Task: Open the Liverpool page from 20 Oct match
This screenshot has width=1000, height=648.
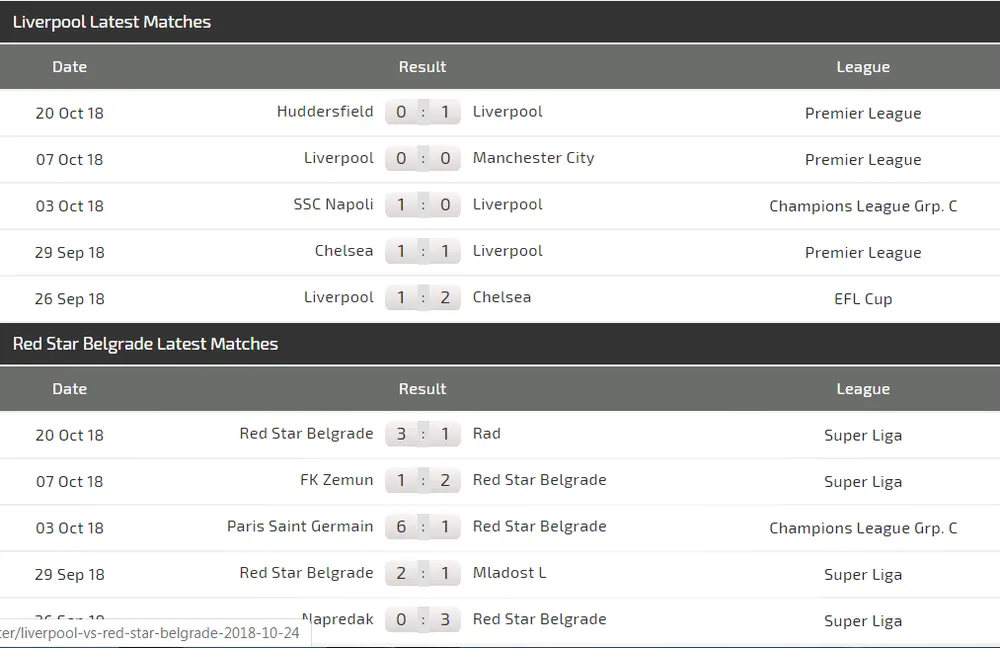Action: coord(507,112)
